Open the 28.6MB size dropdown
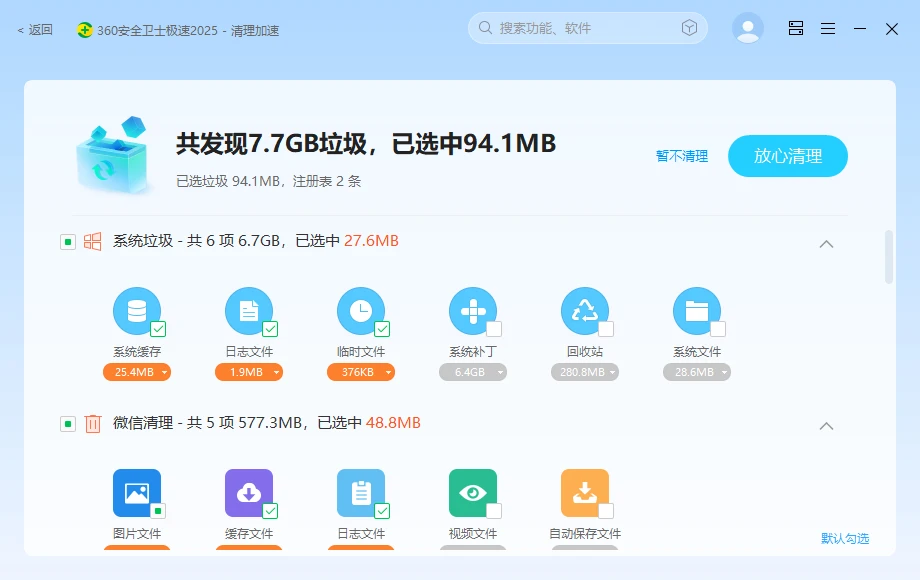920x580 pixels. click(697, 372)
